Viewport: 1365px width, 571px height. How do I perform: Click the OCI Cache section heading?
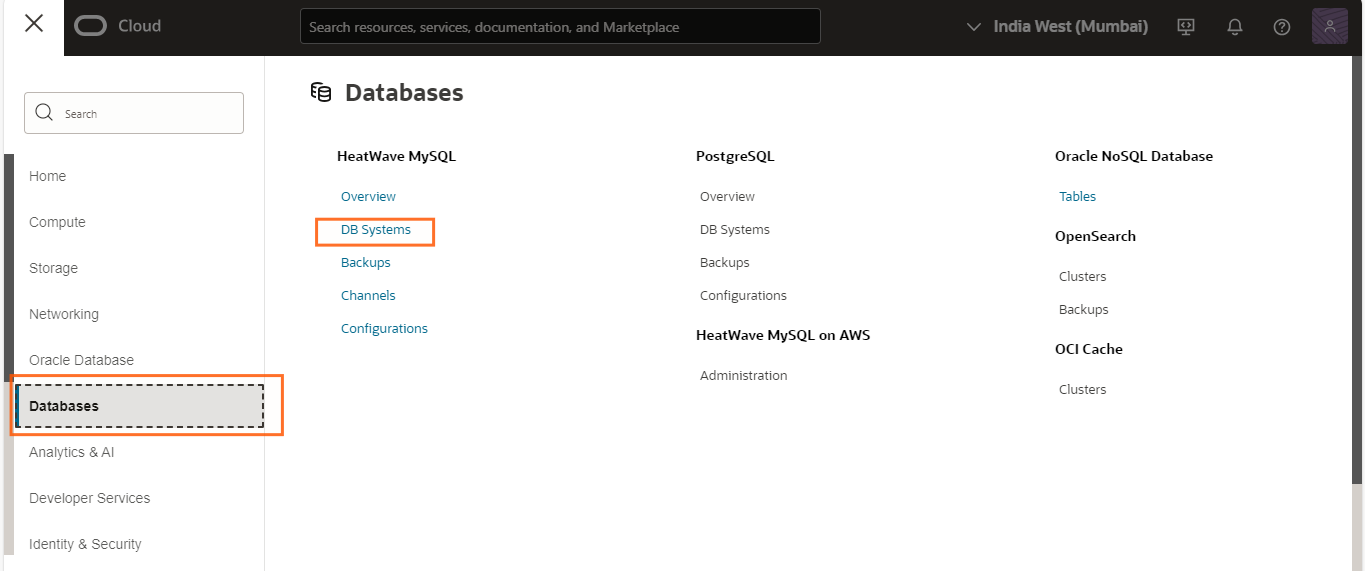coord(1089,350)
